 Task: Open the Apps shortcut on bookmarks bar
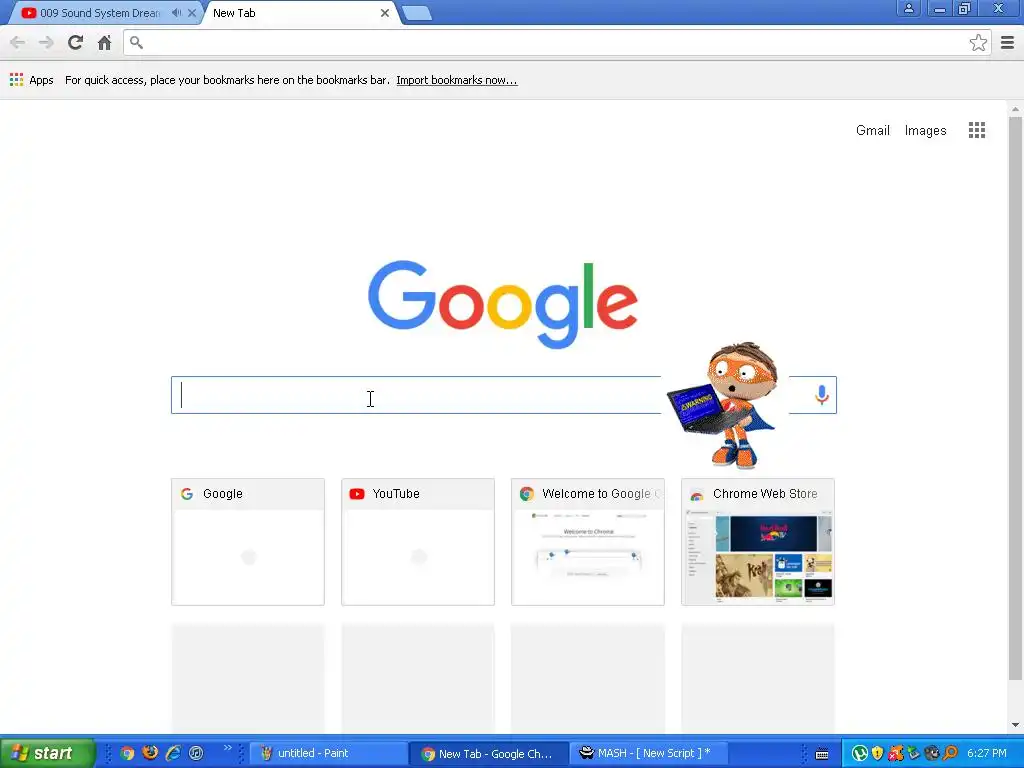point(31,80)
